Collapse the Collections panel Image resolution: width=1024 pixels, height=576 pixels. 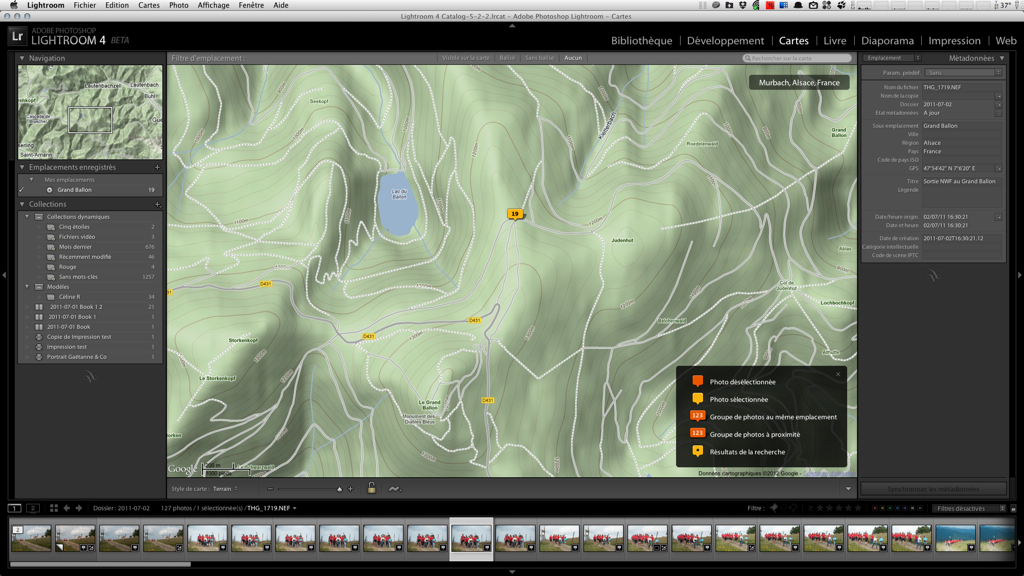(22, 204)
